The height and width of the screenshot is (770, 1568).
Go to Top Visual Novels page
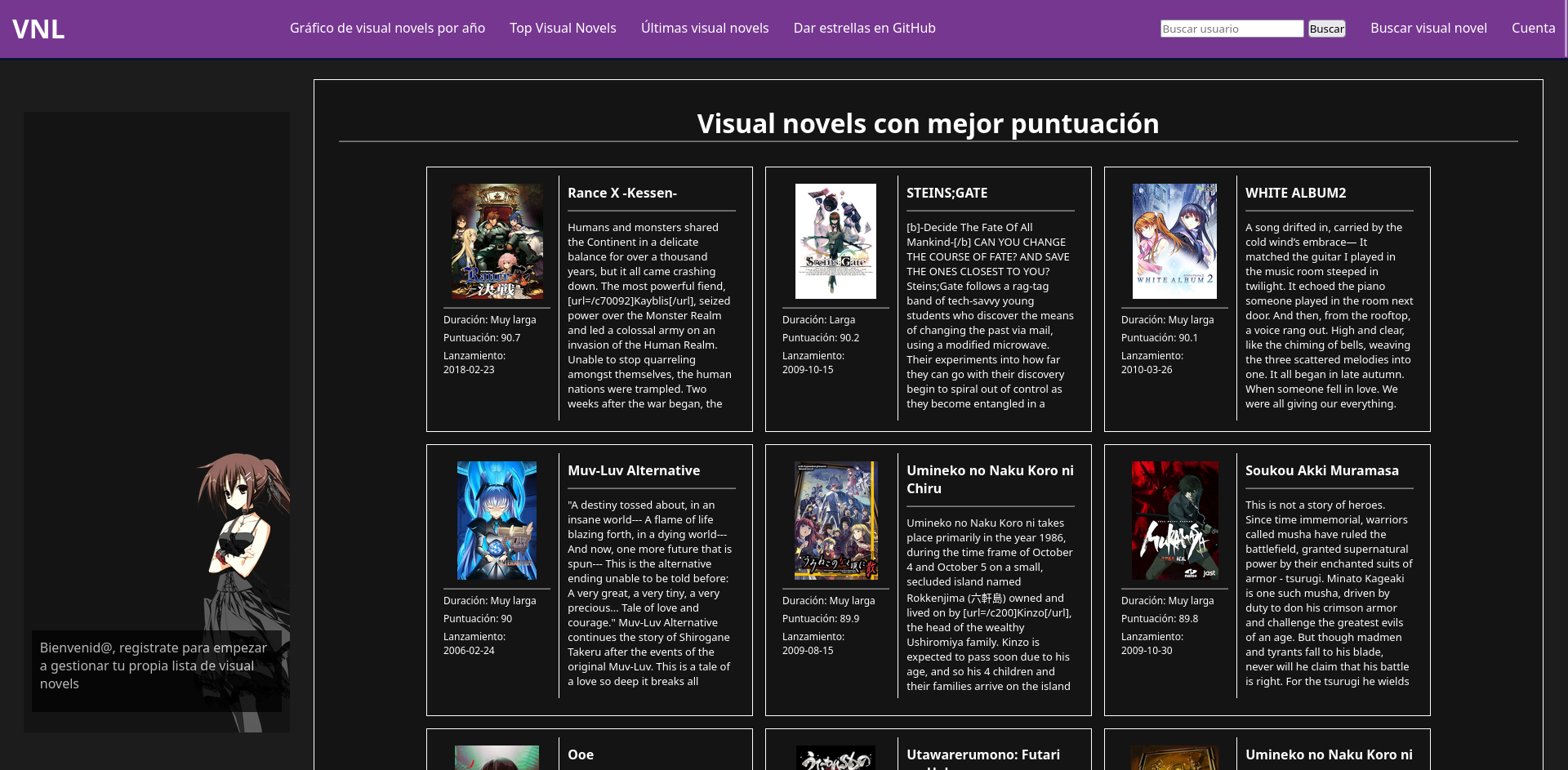pos(563,29)
